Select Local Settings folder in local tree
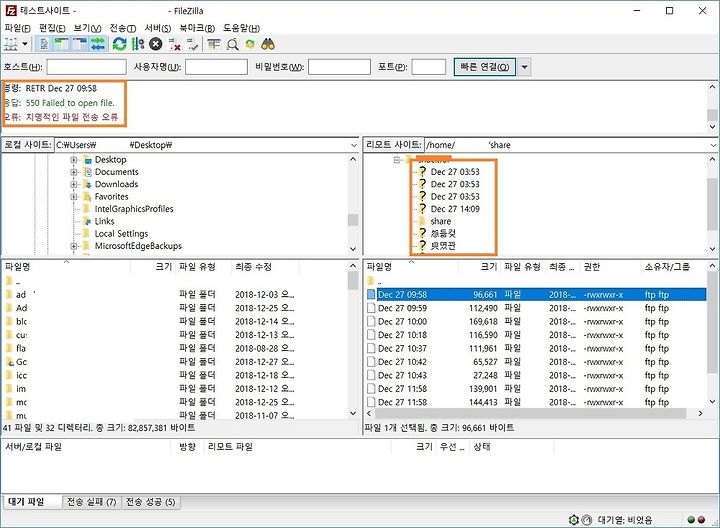Screen dimensions: 720x528 pyautogui.click(x=121, y=234)
